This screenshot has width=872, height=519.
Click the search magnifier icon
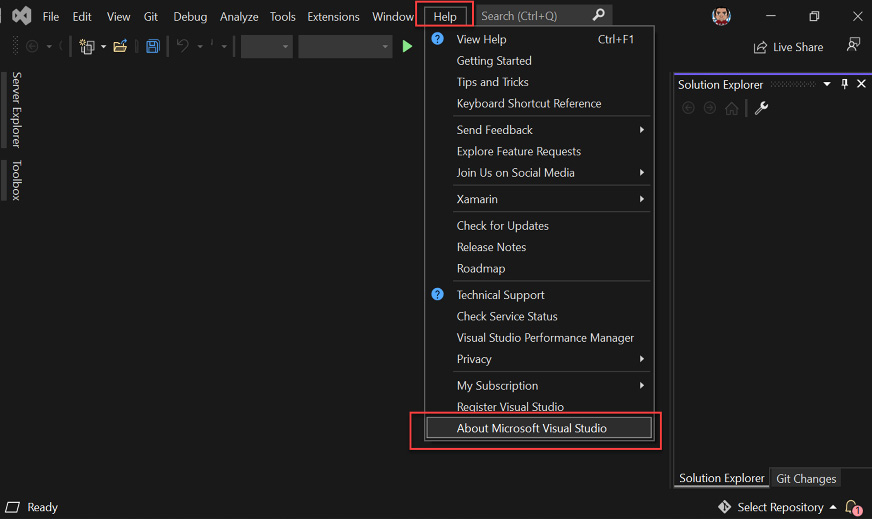pos(598,15)
